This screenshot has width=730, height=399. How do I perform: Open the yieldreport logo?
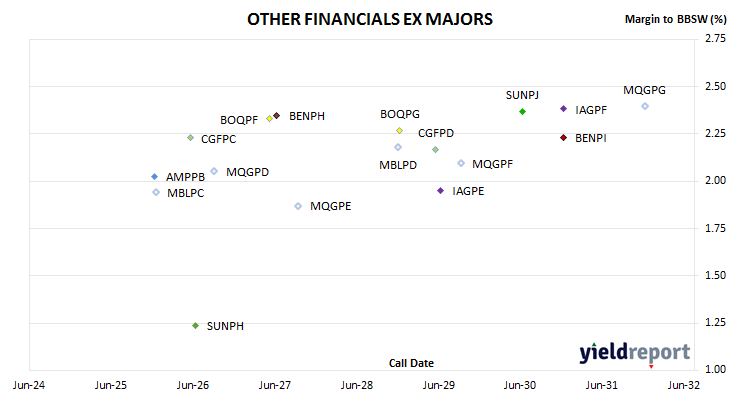point(635,352)
